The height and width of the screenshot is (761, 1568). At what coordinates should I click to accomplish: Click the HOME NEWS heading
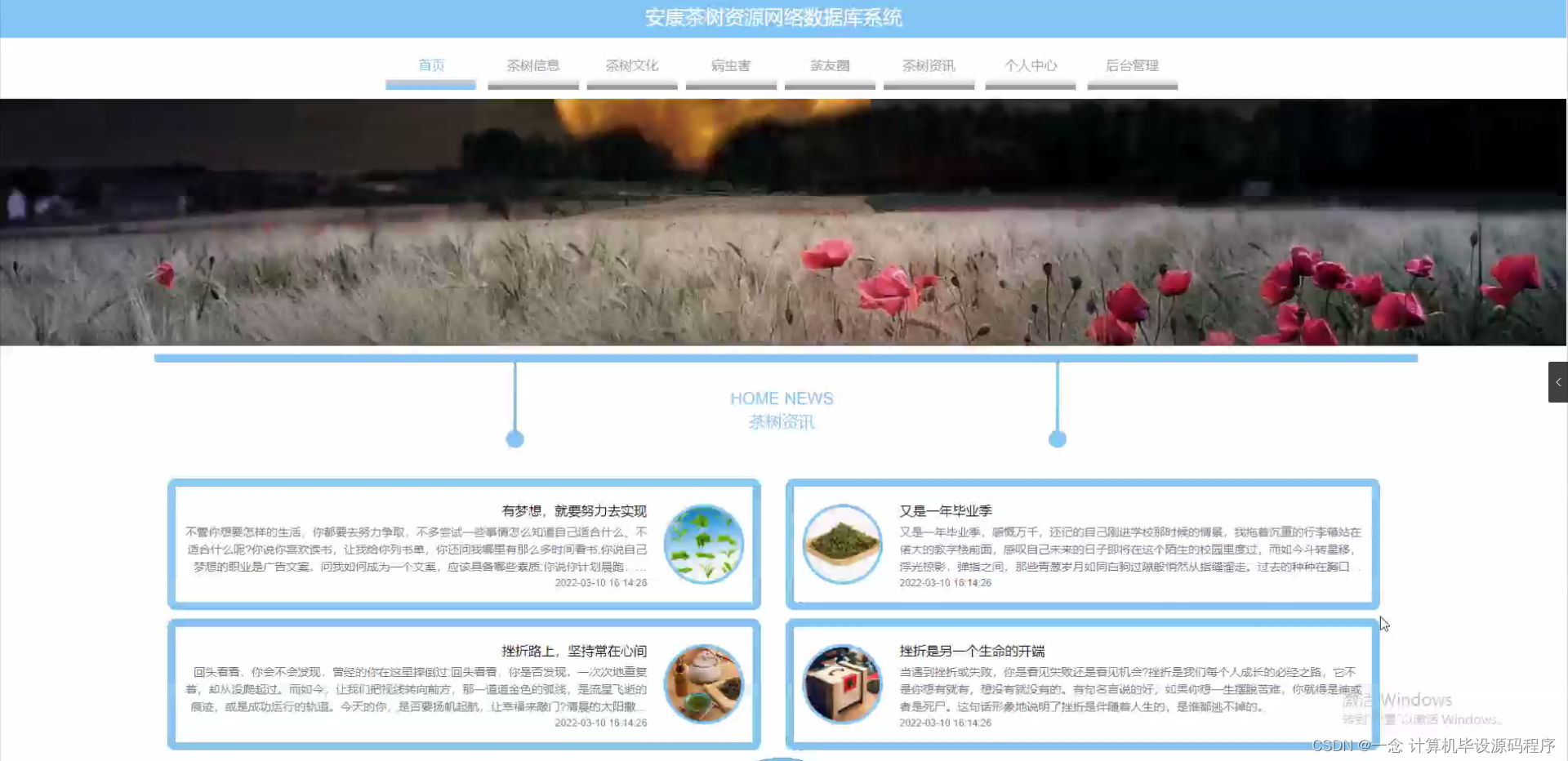(782, 398)
